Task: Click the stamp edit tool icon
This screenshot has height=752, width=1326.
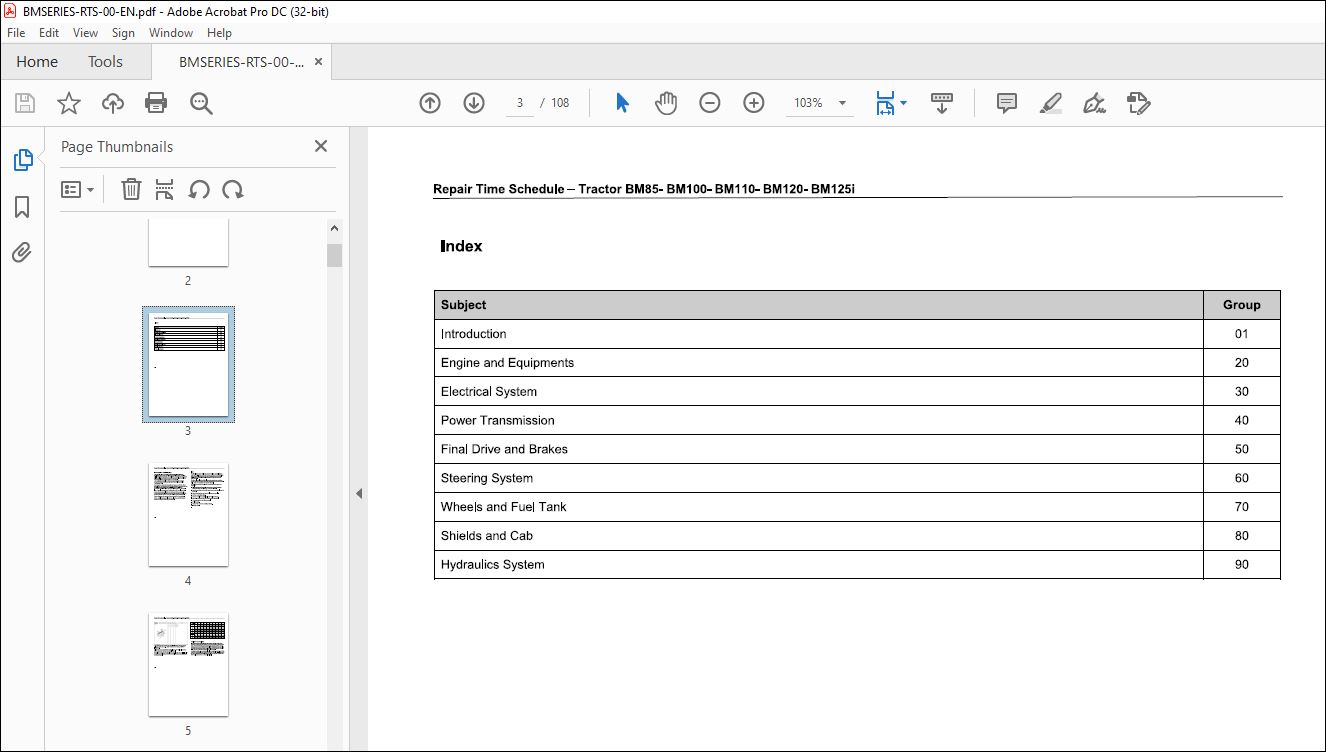Action: pyautogui.click(x=1138, y=103)
